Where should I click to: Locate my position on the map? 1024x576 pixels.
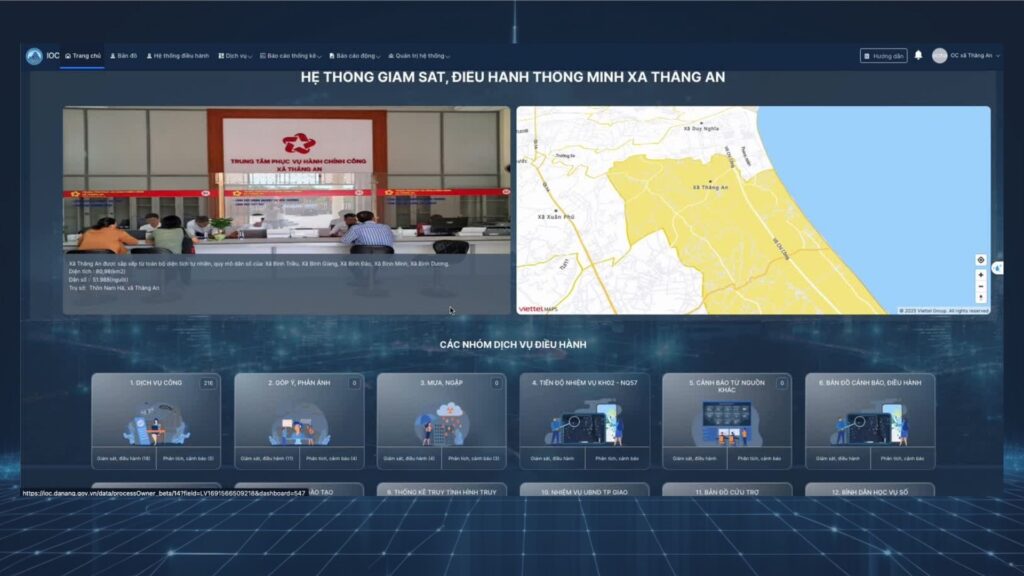(980, 260)
